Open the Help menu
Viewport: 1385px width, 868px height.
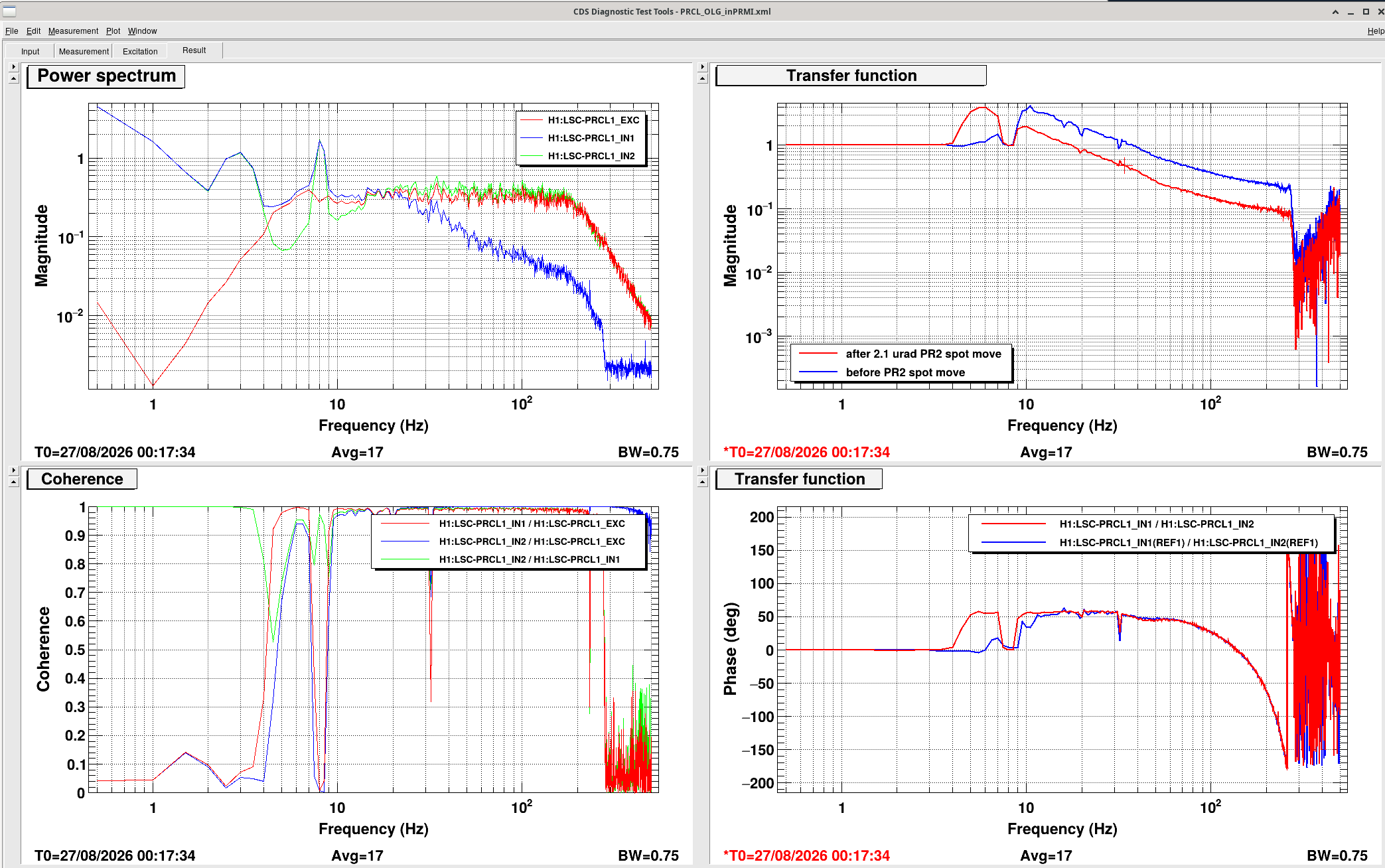point(1376,31)
